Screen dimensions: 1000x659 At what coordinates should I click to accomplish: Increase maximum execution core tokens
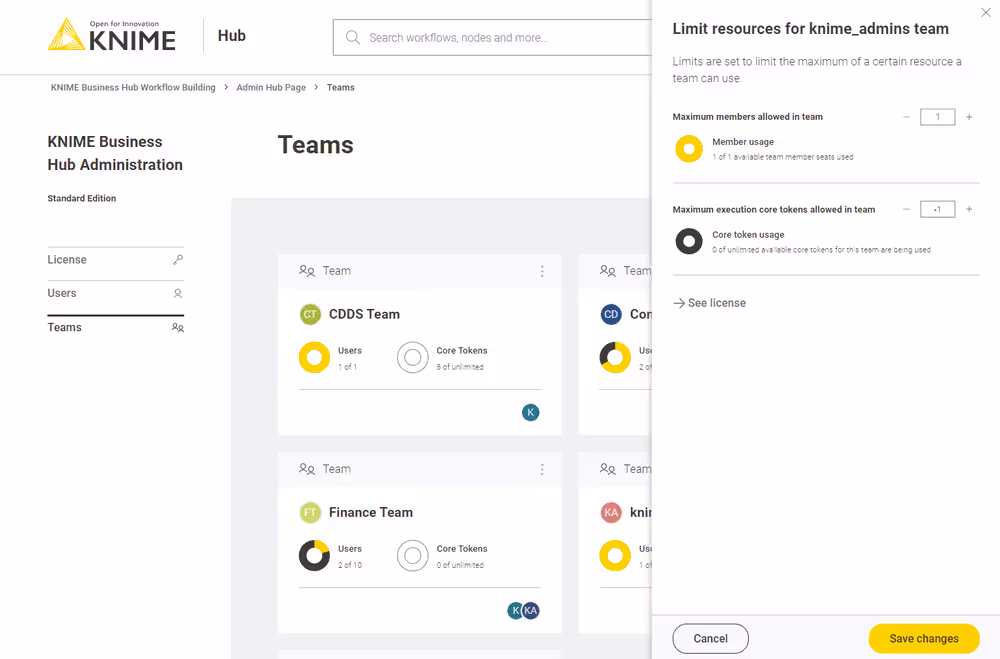(969, 209)
